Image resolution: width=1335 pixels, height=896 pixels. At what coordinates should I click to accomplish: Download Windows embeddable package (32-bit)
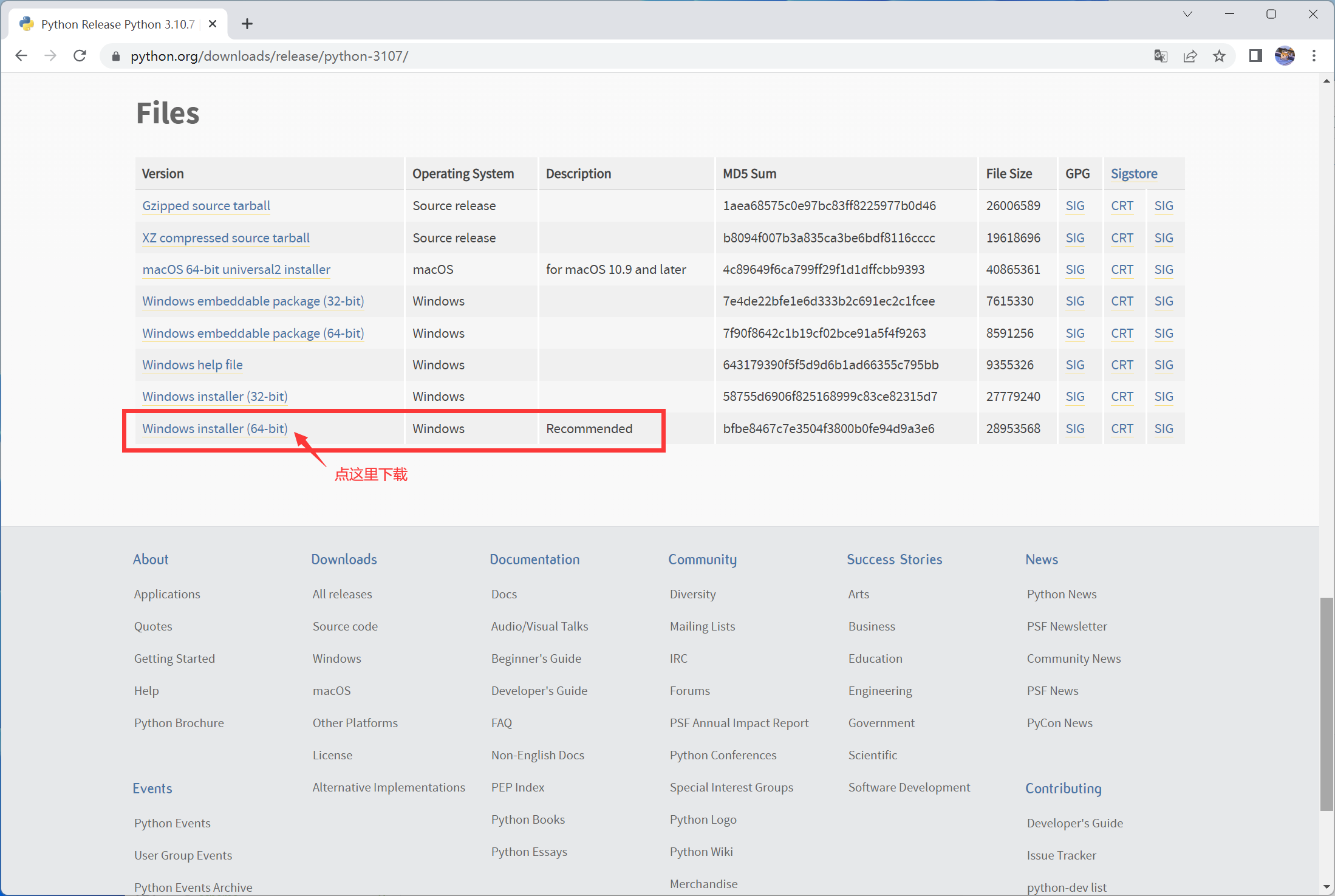pos(253,301)
